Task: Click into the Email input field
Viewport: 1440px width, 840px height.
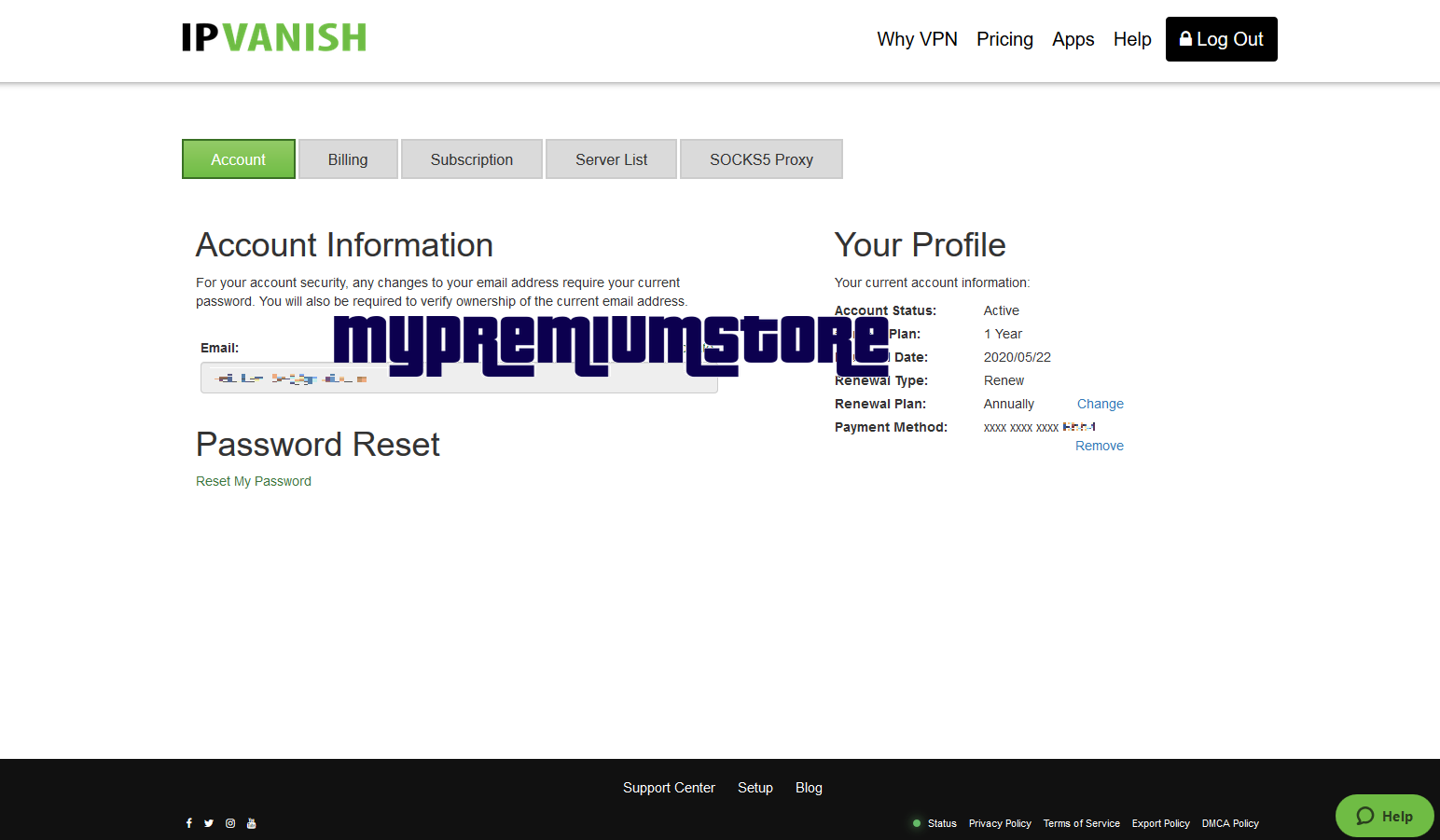Action: (x=459, y=378)
